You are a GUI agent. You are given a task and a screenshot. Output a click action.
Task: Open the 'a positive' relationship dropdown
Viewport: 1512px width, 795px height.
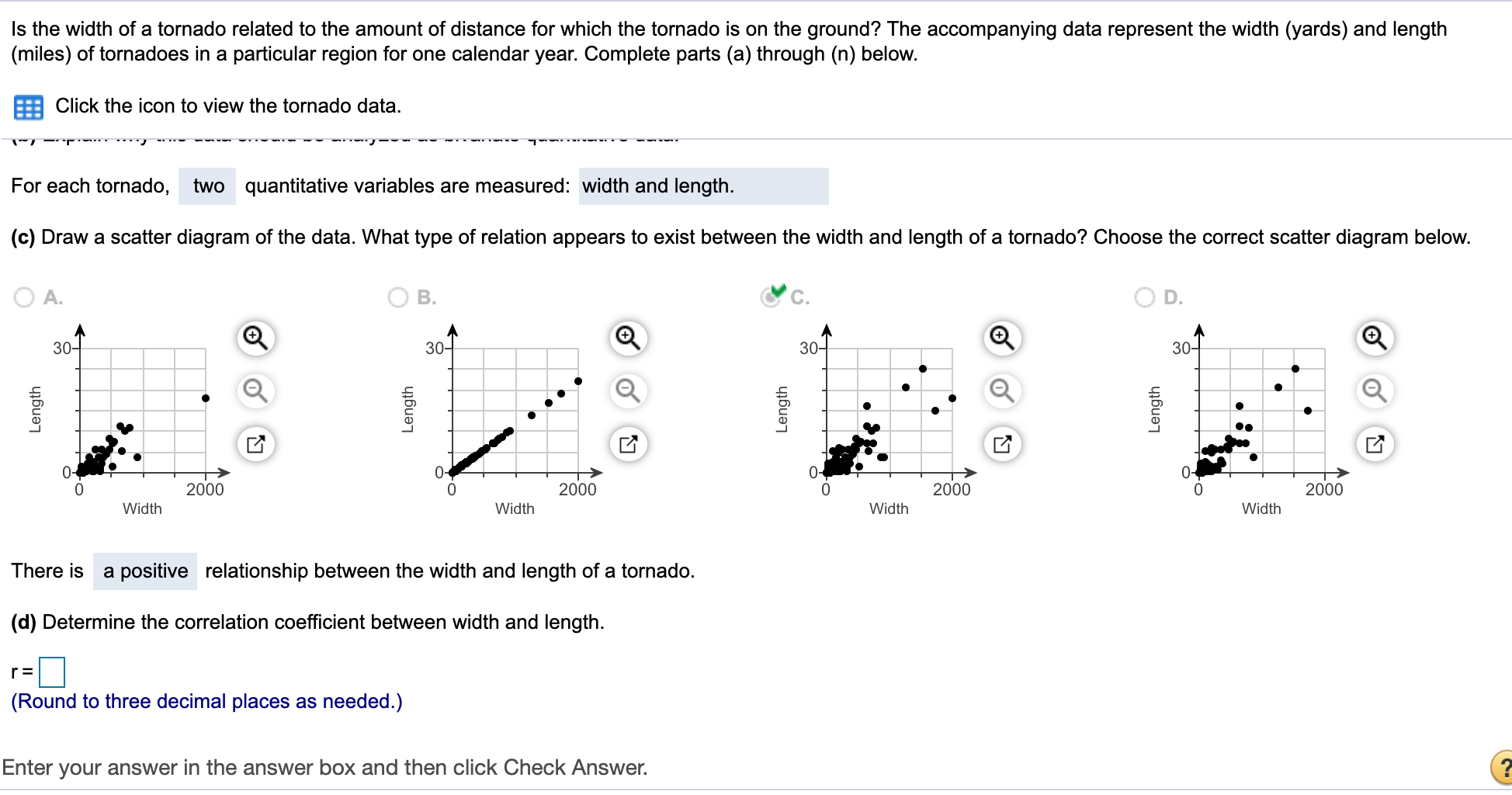tap(144, 571)
